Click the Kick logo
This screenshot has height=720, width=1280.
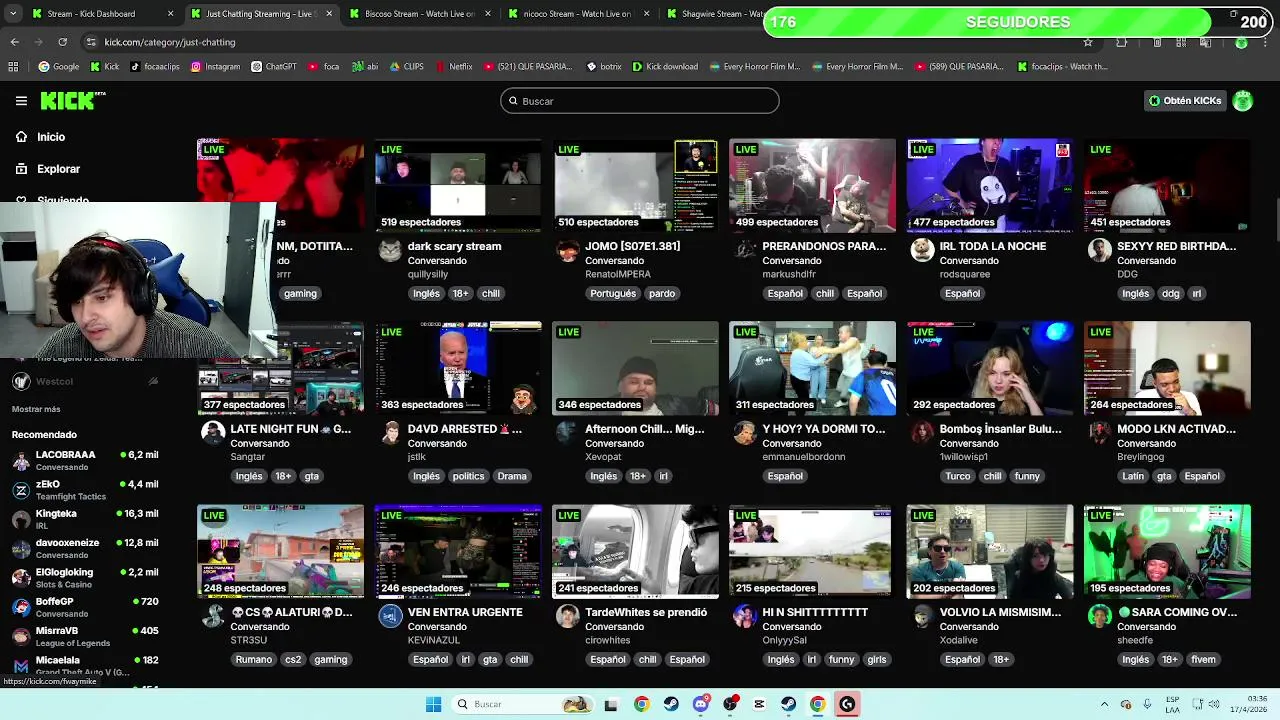[x=72, y=100]
